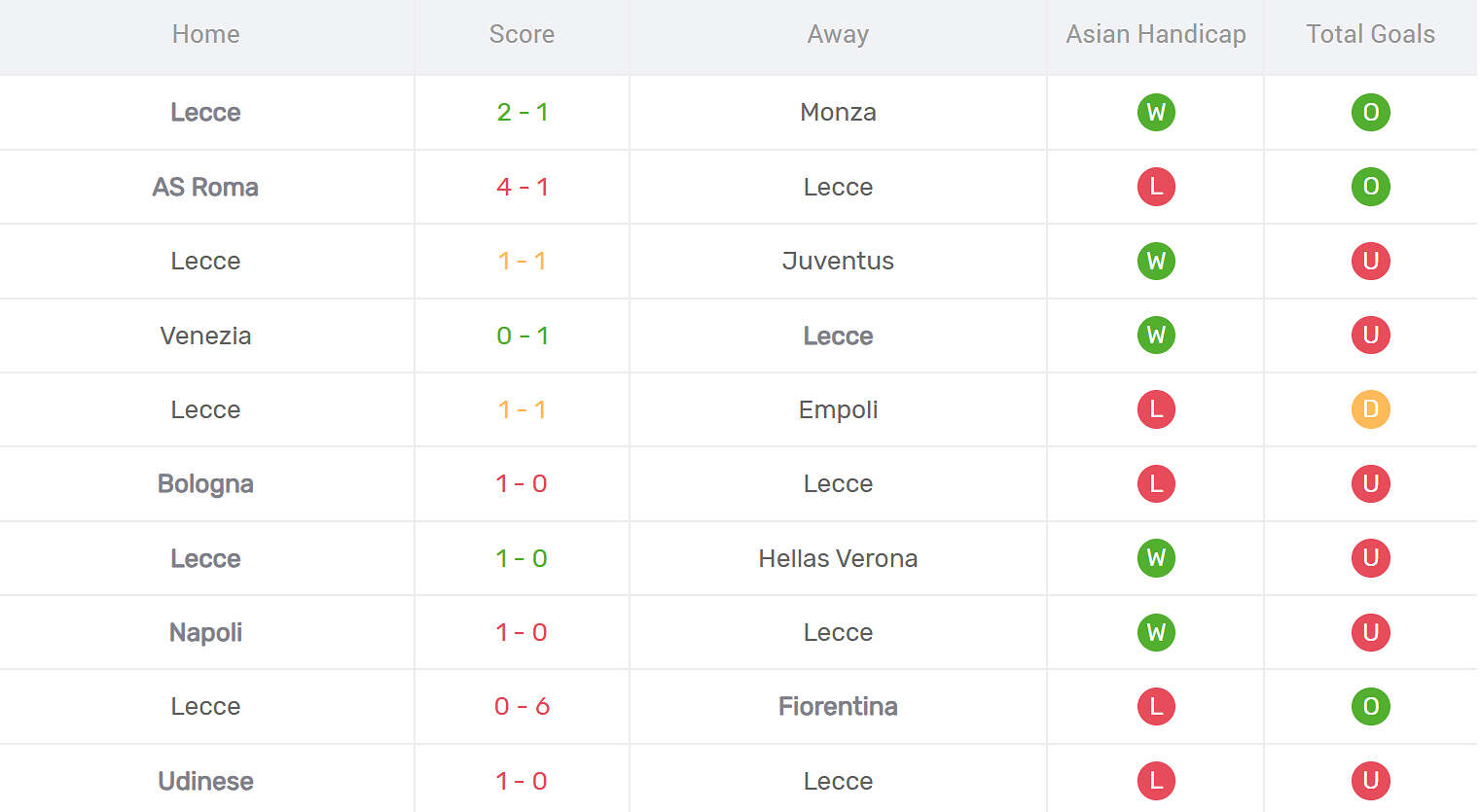Click the U total goals badge in Venezia row

point(1370,335)
